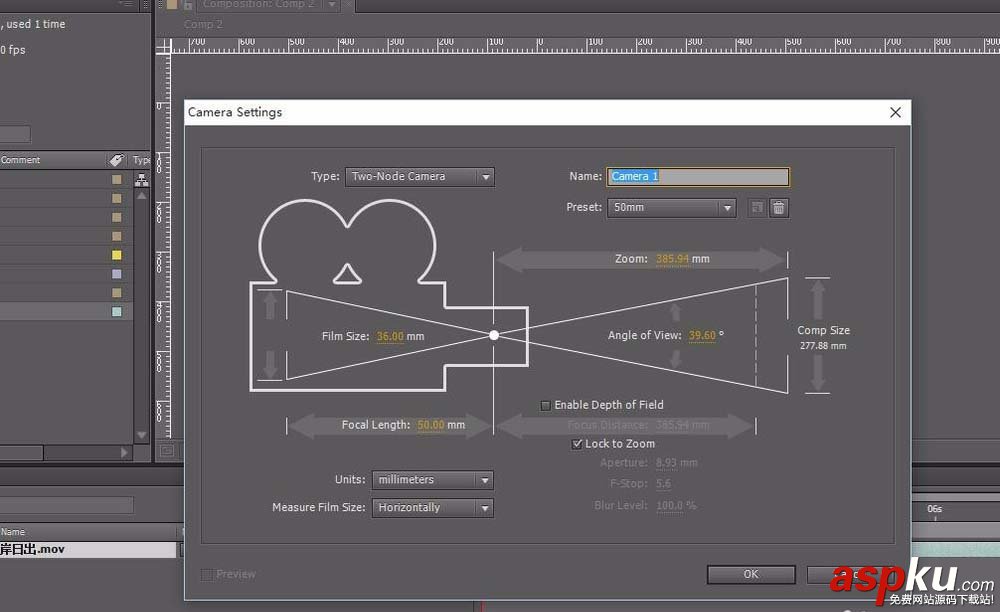Click the Comp 2 breadcrumb label
Viewport: 1000px width, 612px height.
203,24
